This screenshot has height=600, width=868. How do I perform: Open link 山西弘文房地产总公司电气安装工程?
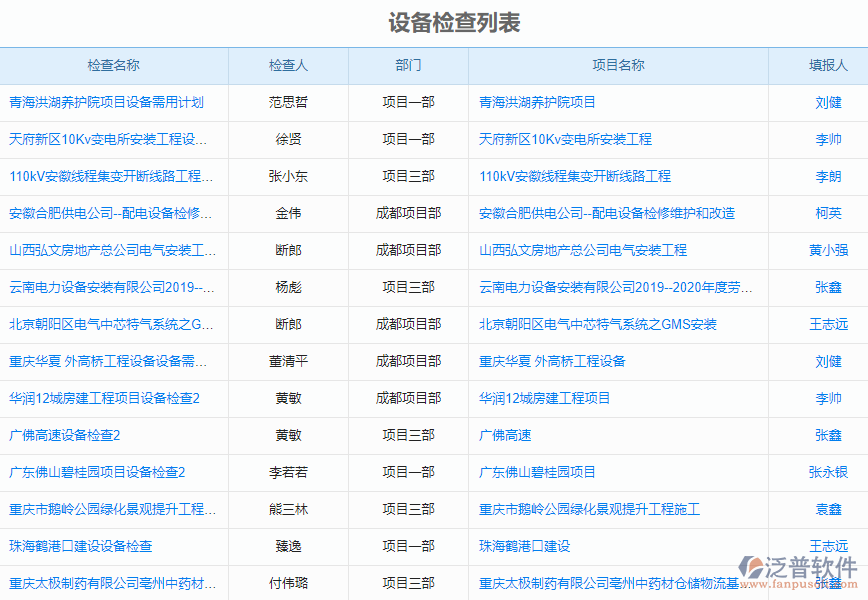click(x=582, y=251)
